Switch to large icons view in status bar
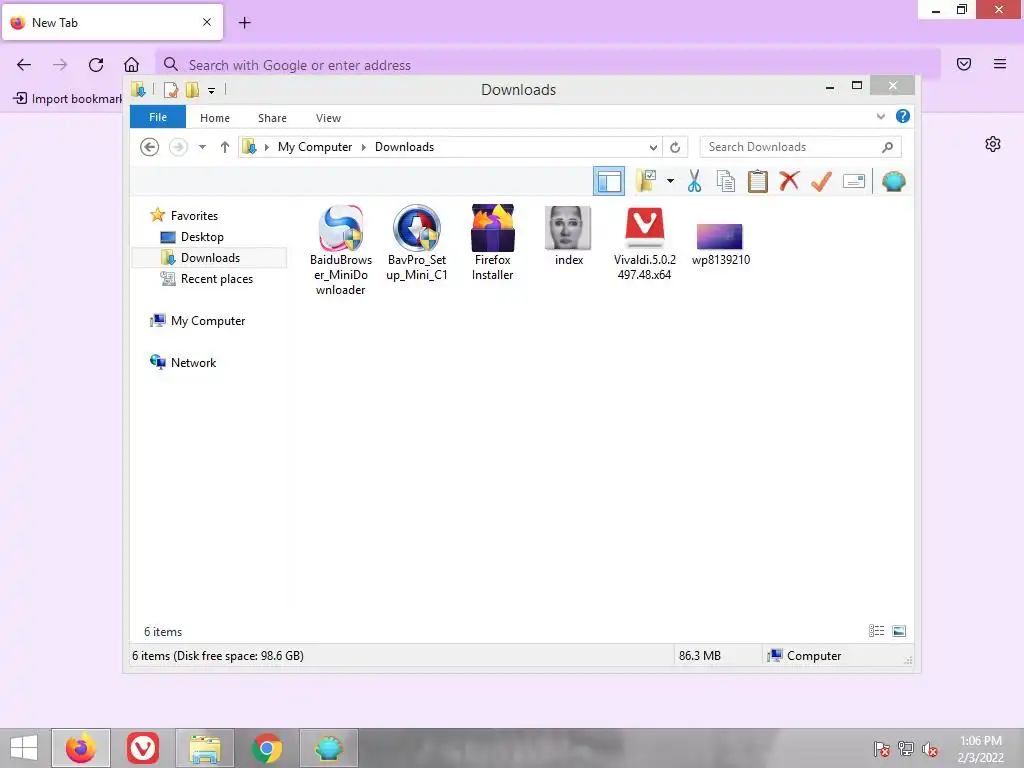The height and width of the screenshot is (768, 1024). [899, 631]
